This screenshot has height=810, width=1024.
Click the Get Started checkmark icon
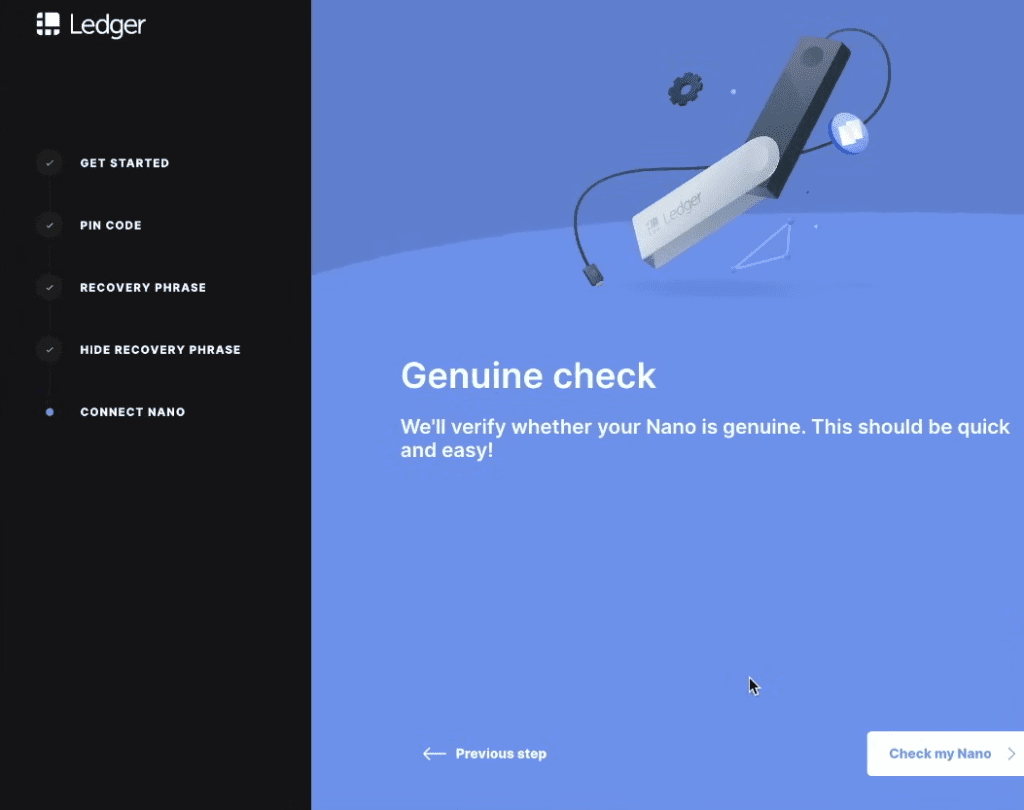click(x=49, y=163)
